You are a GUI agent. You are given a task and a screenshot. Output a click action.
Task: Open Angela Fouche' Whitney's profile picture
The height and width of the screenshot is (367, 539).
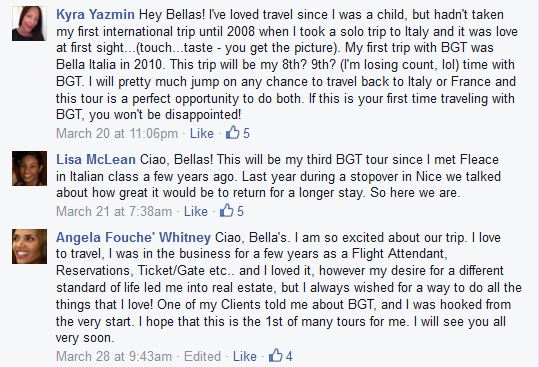(29, 246)
